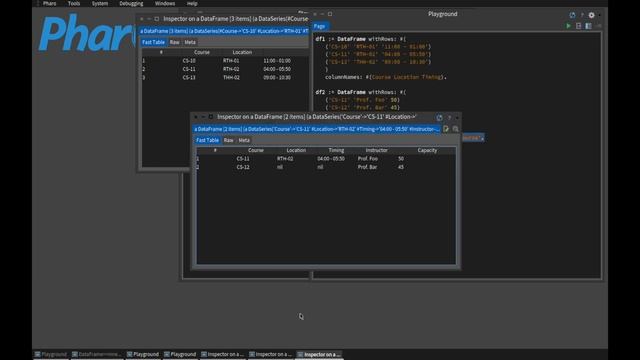Click the help question mark in Playground title bar
Image resolution: width=640 pixels, height=360 pixels.
582,15
